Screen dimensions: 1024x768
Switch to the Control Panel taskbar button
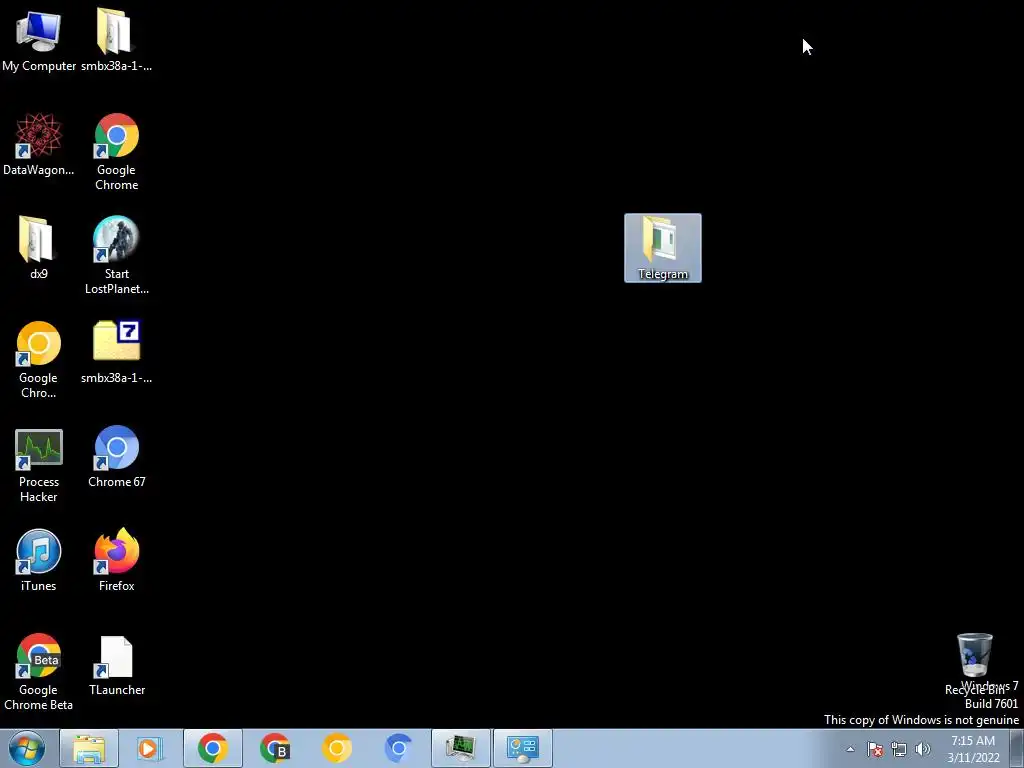point(522,748)
